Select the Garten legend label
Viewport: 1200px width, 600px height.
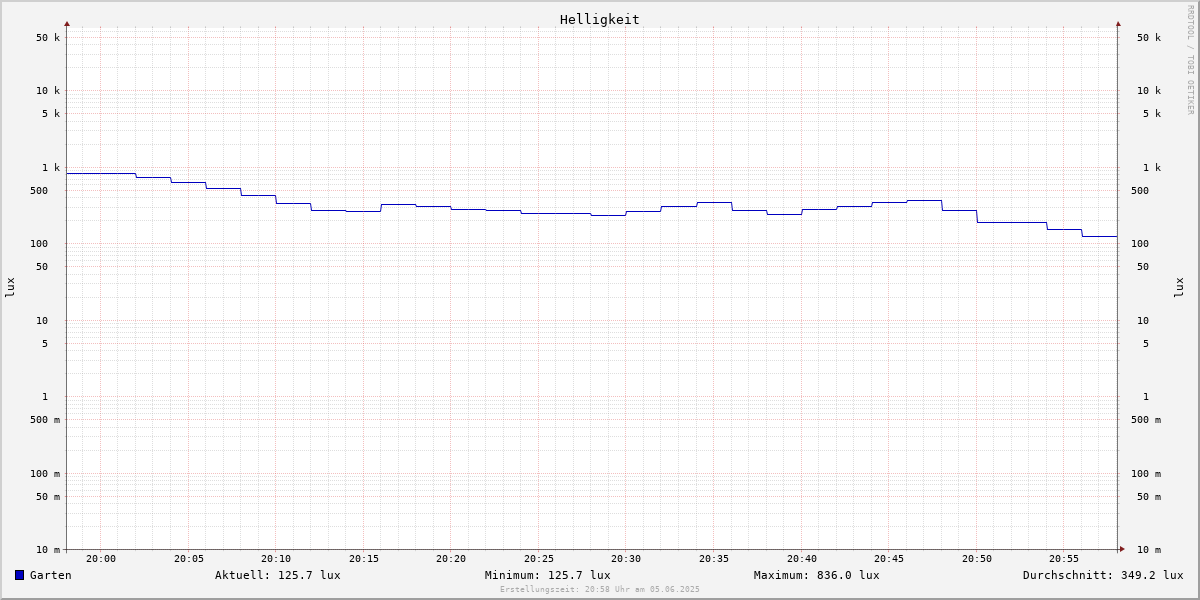pos(51,575)
